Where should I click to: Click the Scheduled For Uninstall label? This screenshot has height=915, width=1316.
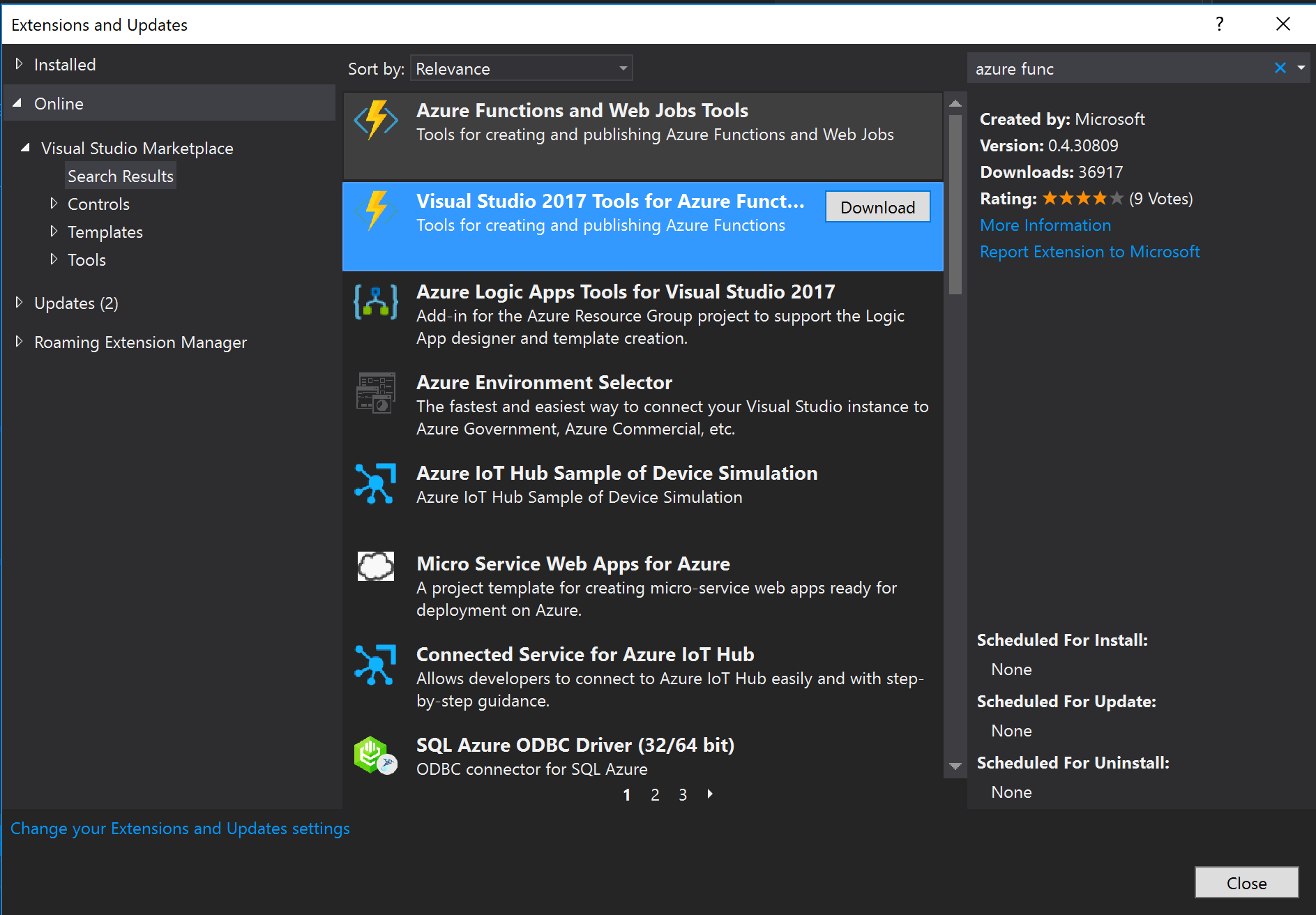(1073, 763)
